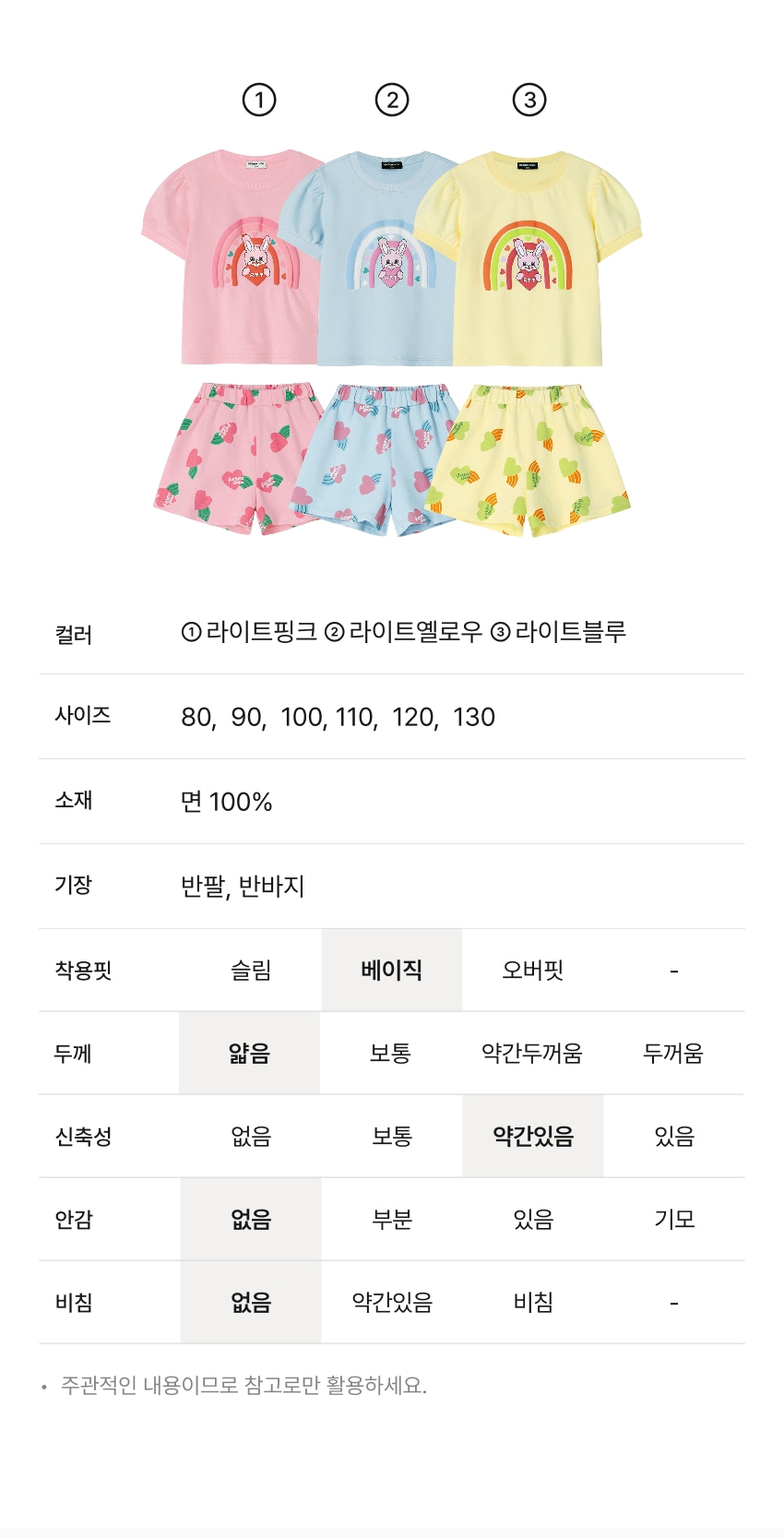Click the 라이트핑크 color label
784x1538 pixels.
[261, 632]
